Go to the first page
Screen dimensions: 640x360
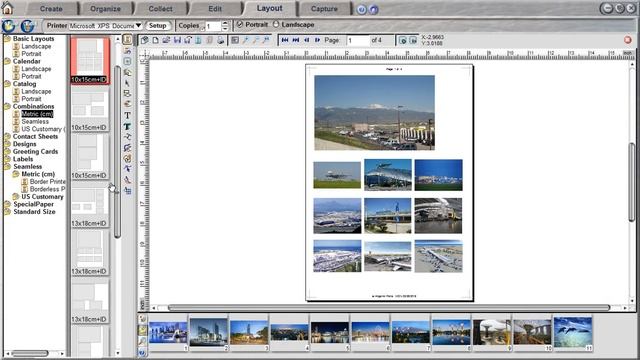click(285, 40)
